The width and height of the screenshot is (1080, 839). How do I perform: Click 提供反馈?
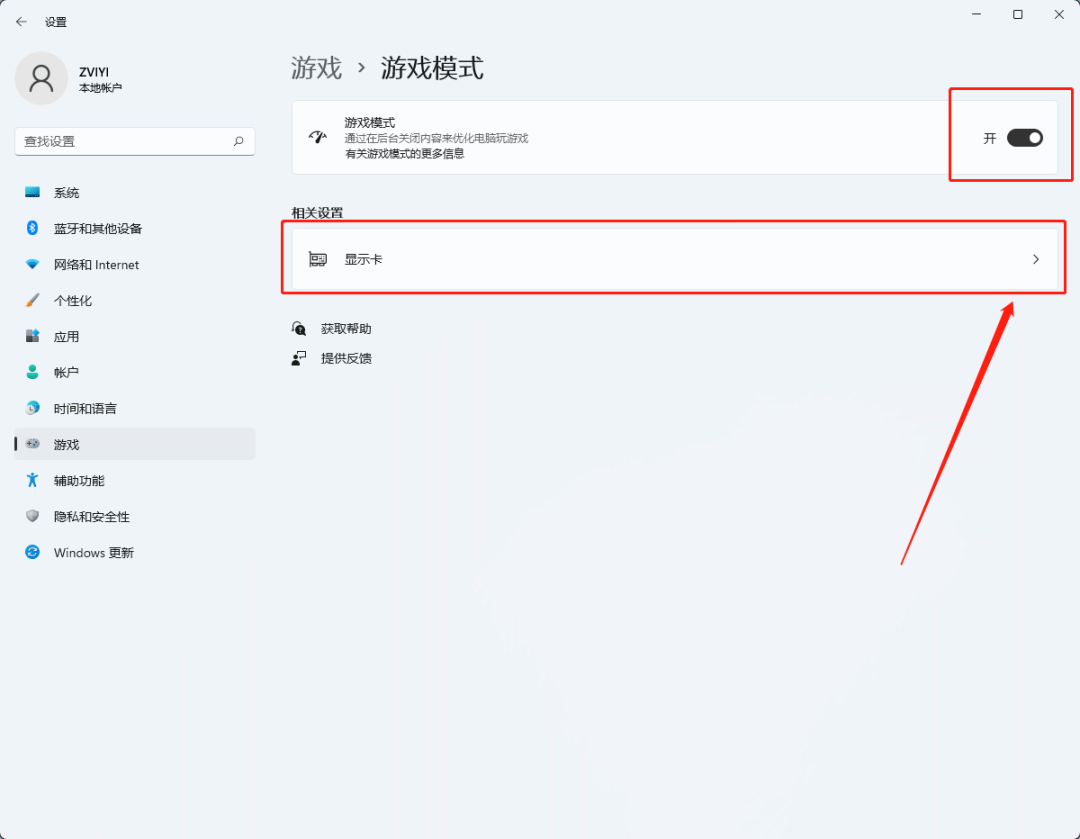(x=347, y=358)
